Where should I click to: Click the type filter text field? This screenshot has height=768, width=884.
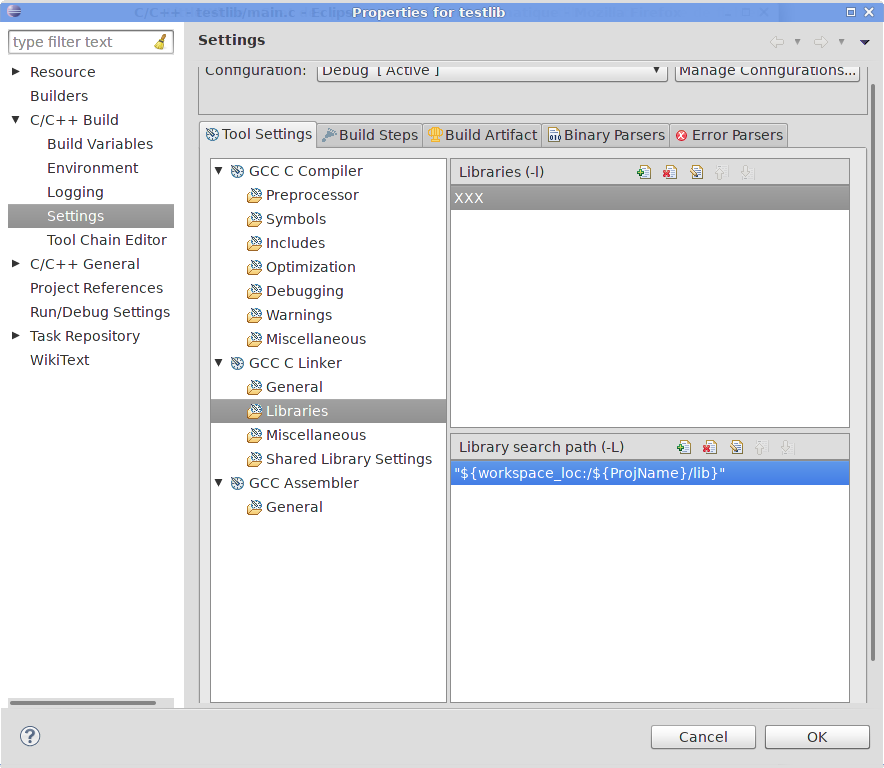(80, 42)
